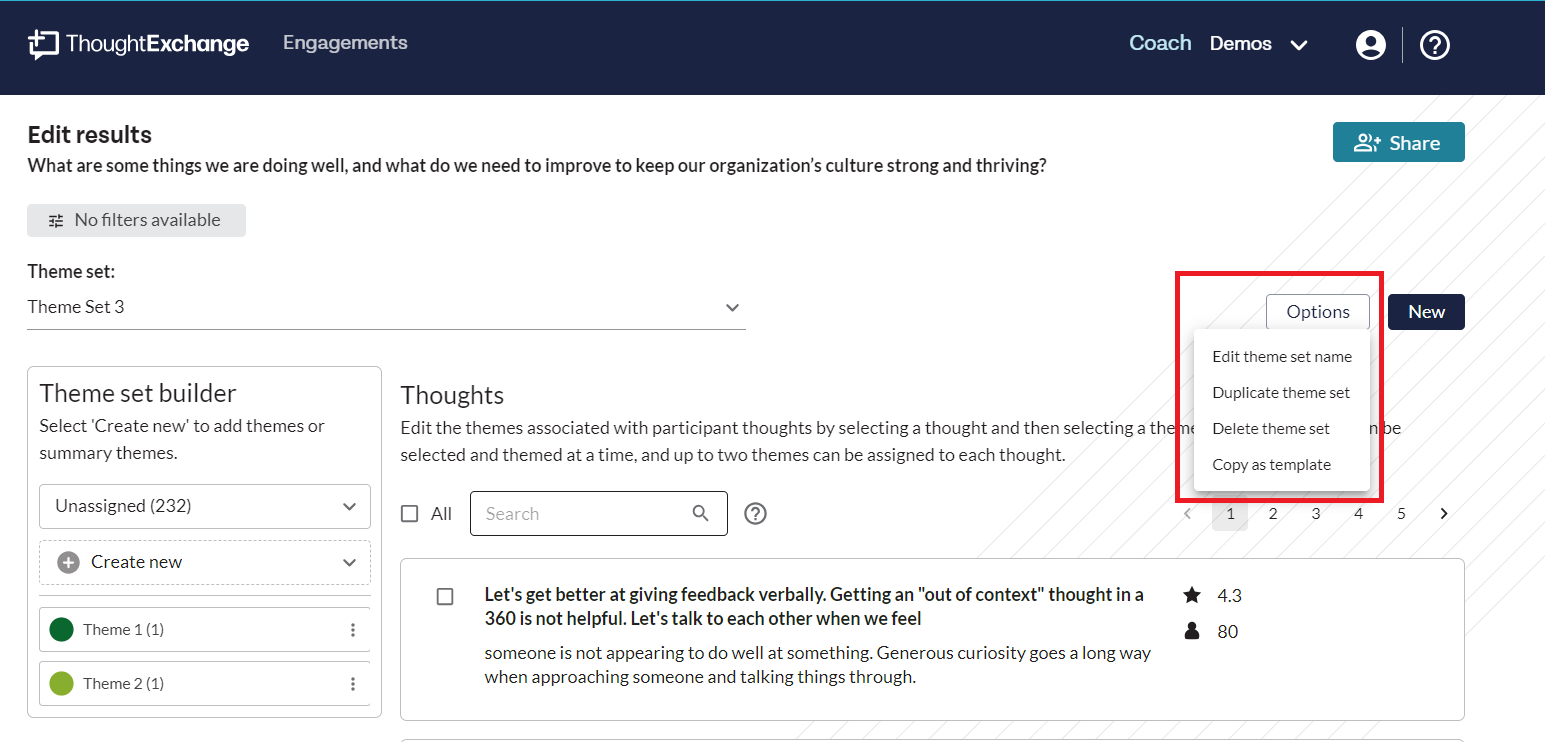Click the New theme set button

(1426, 312)
